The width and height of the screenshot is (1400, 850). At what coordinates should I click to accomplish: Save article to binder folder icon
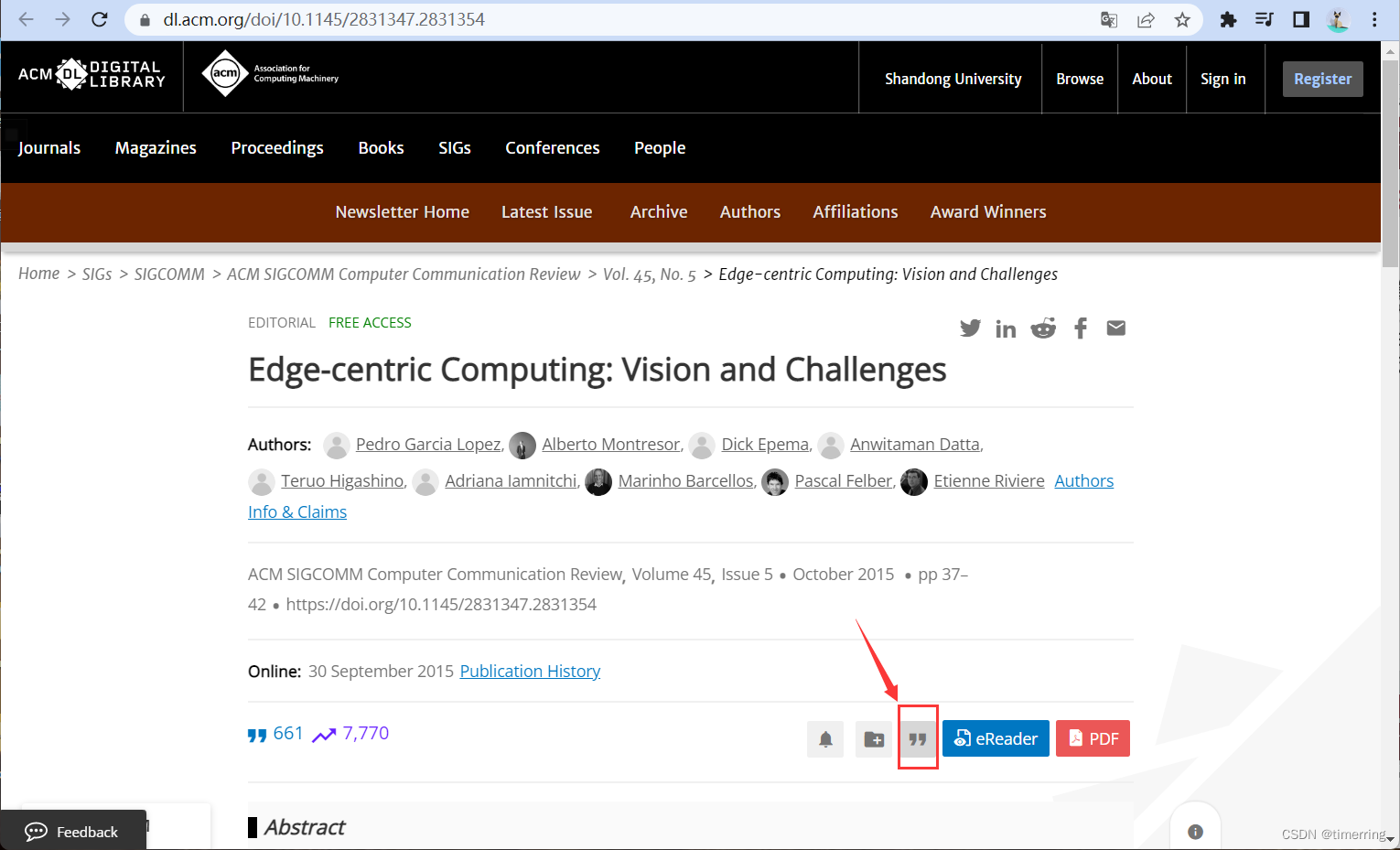point(874,739)
